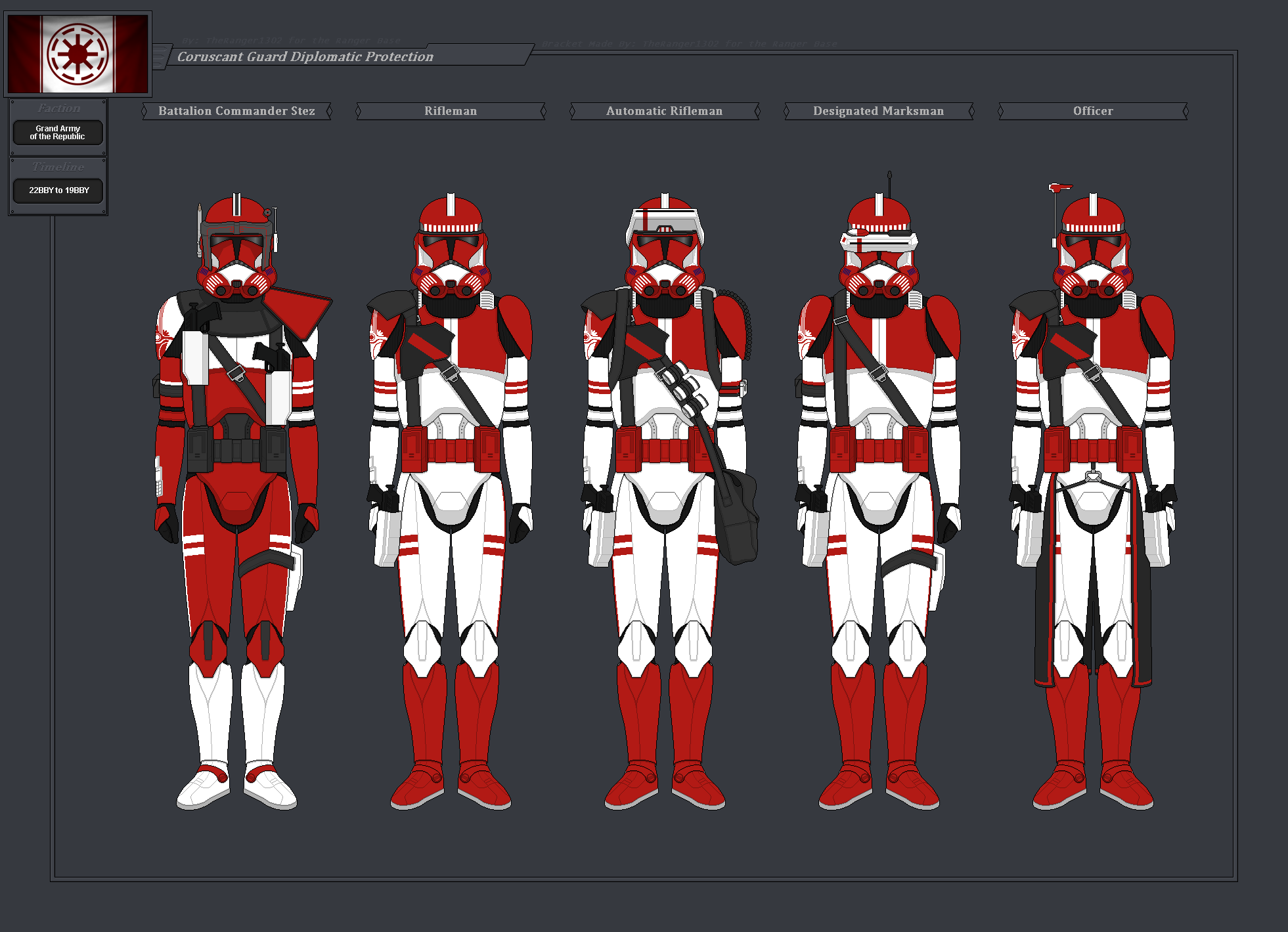Click the Coruscant Guard Diplomatic Protection title
Image resolution: width=1288 pixels, height=932 pixels.
click(305, 56)
